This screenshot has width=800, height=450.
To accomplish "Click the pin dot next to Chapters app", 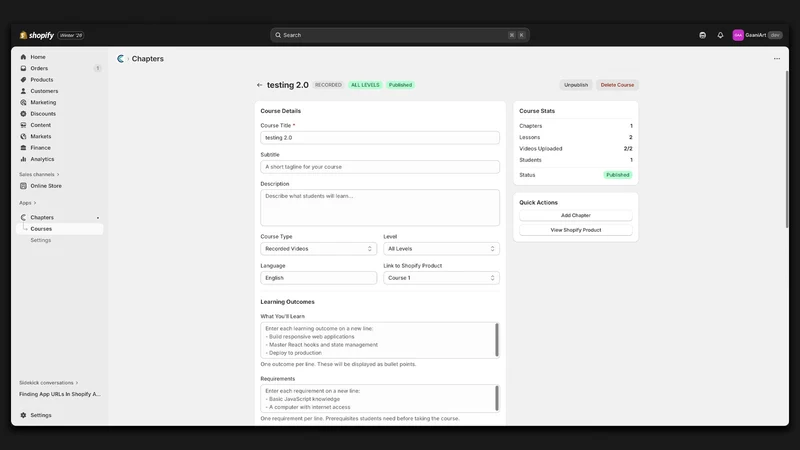I will tap(98, 218).
